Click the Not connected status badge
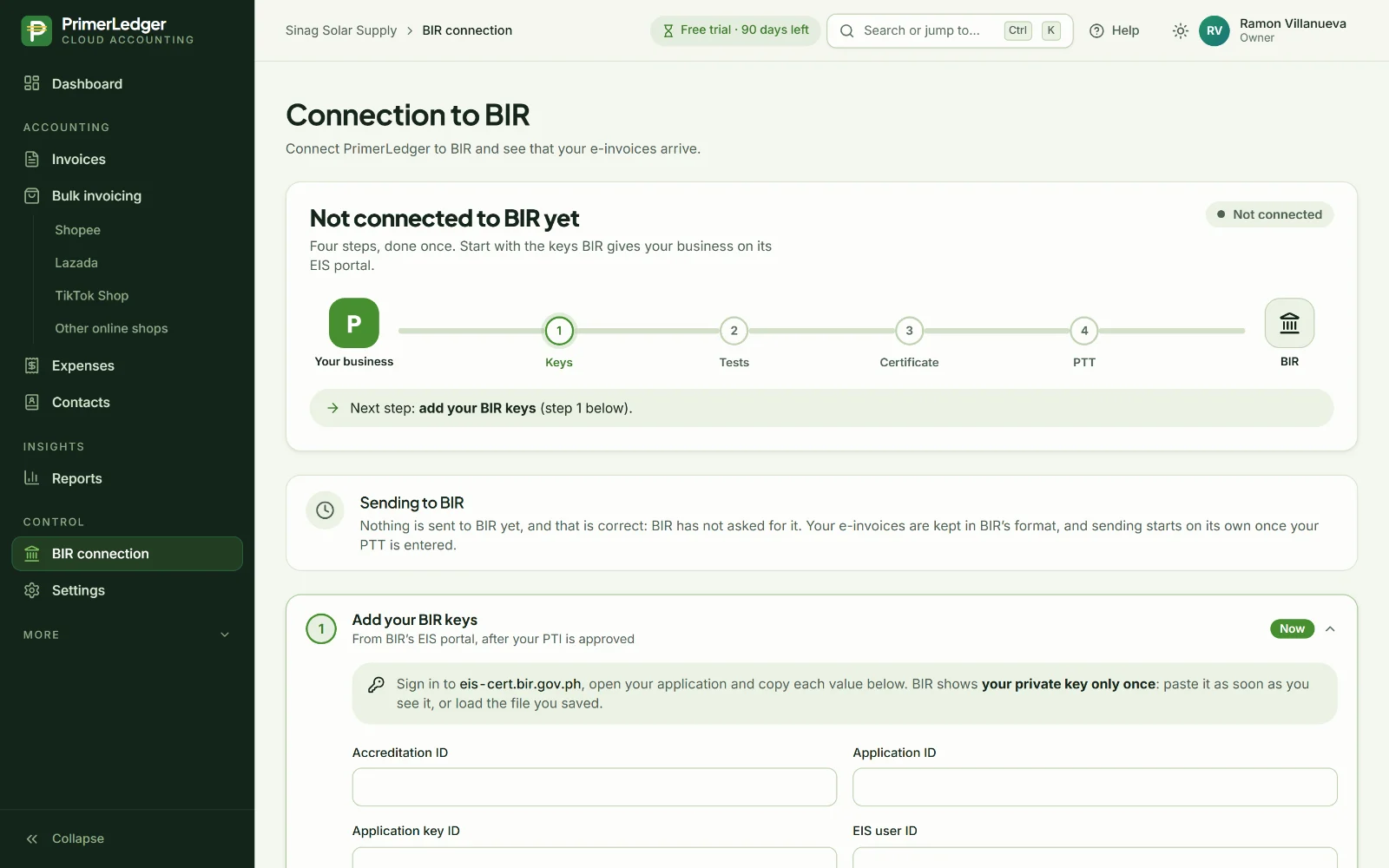 click(1269, 214)
